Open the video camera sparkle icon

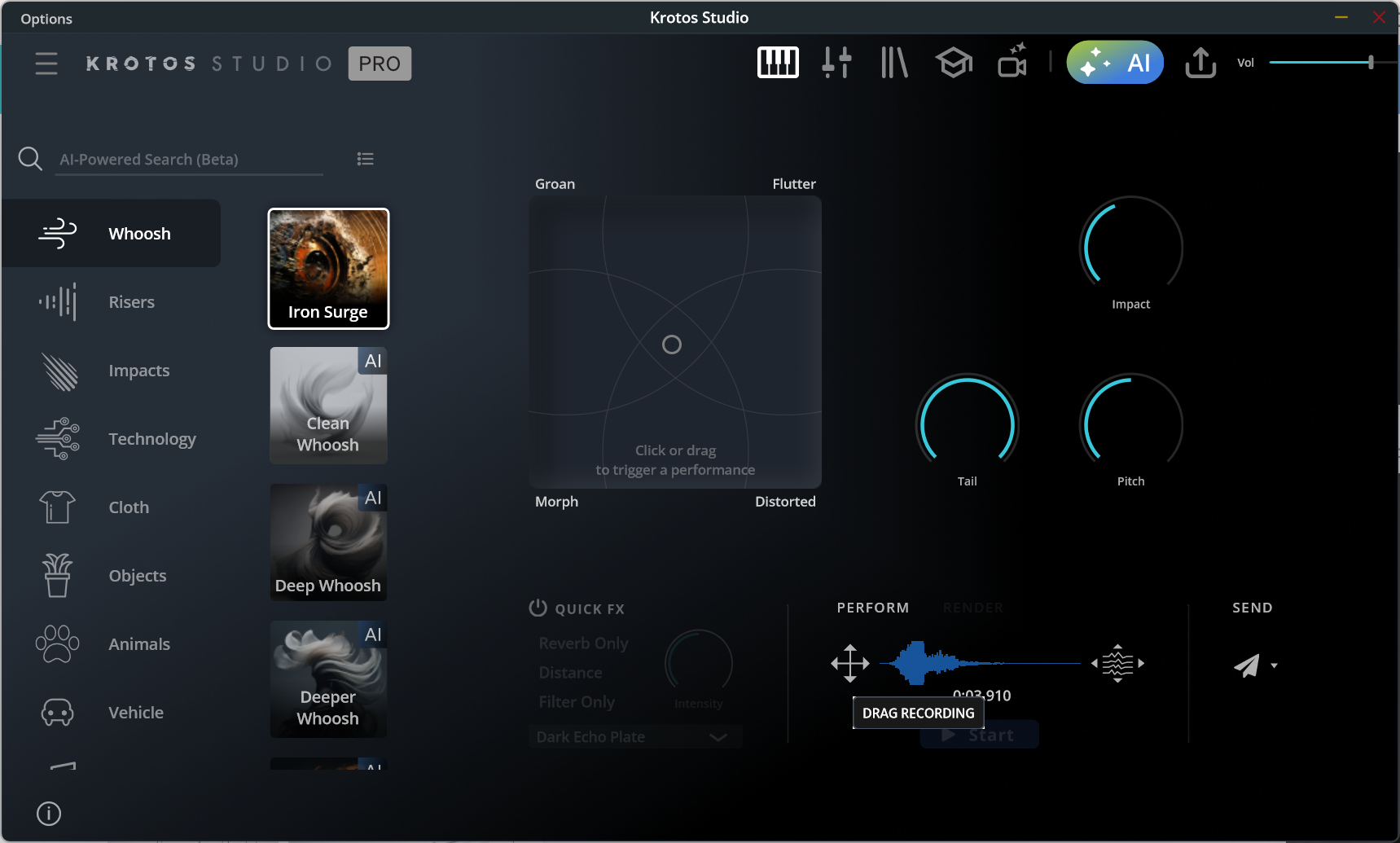tap(1012, 61)
